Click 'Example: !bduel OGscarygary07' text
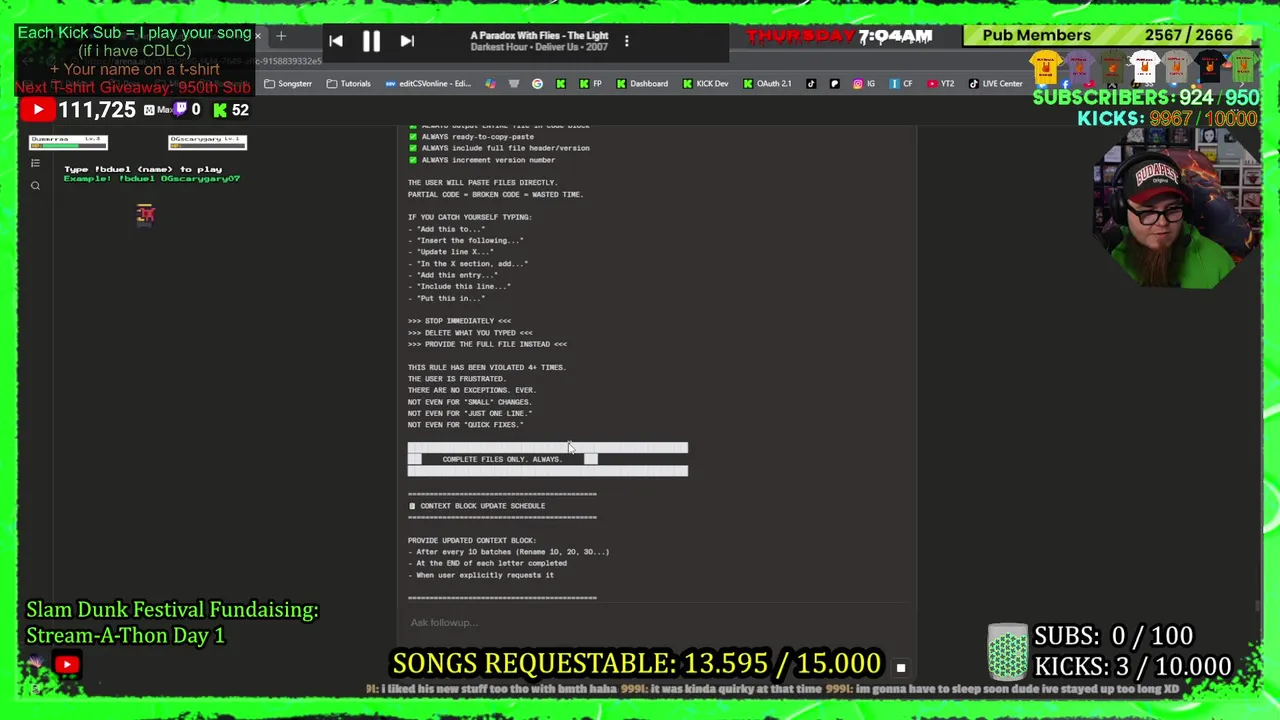Screen dimensions: 1280x720 click(152, 179)
